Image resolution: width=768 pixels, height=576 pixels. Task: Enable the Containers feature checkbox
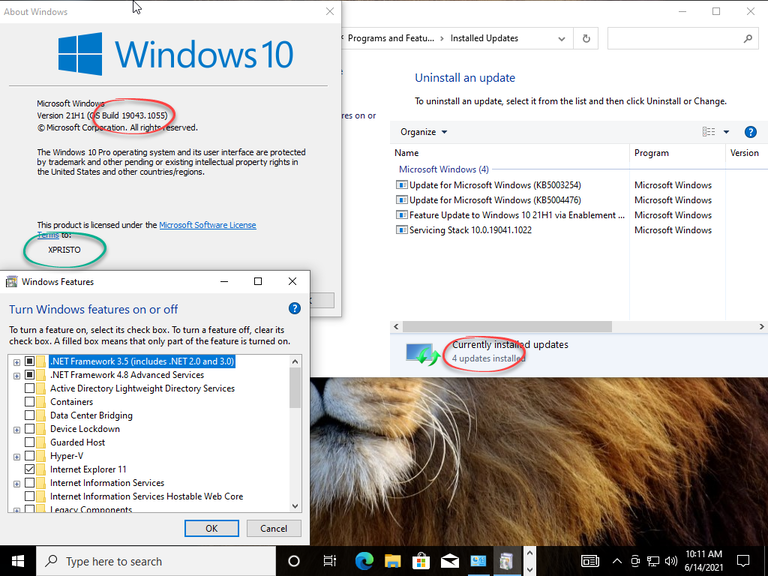[30, 402]
